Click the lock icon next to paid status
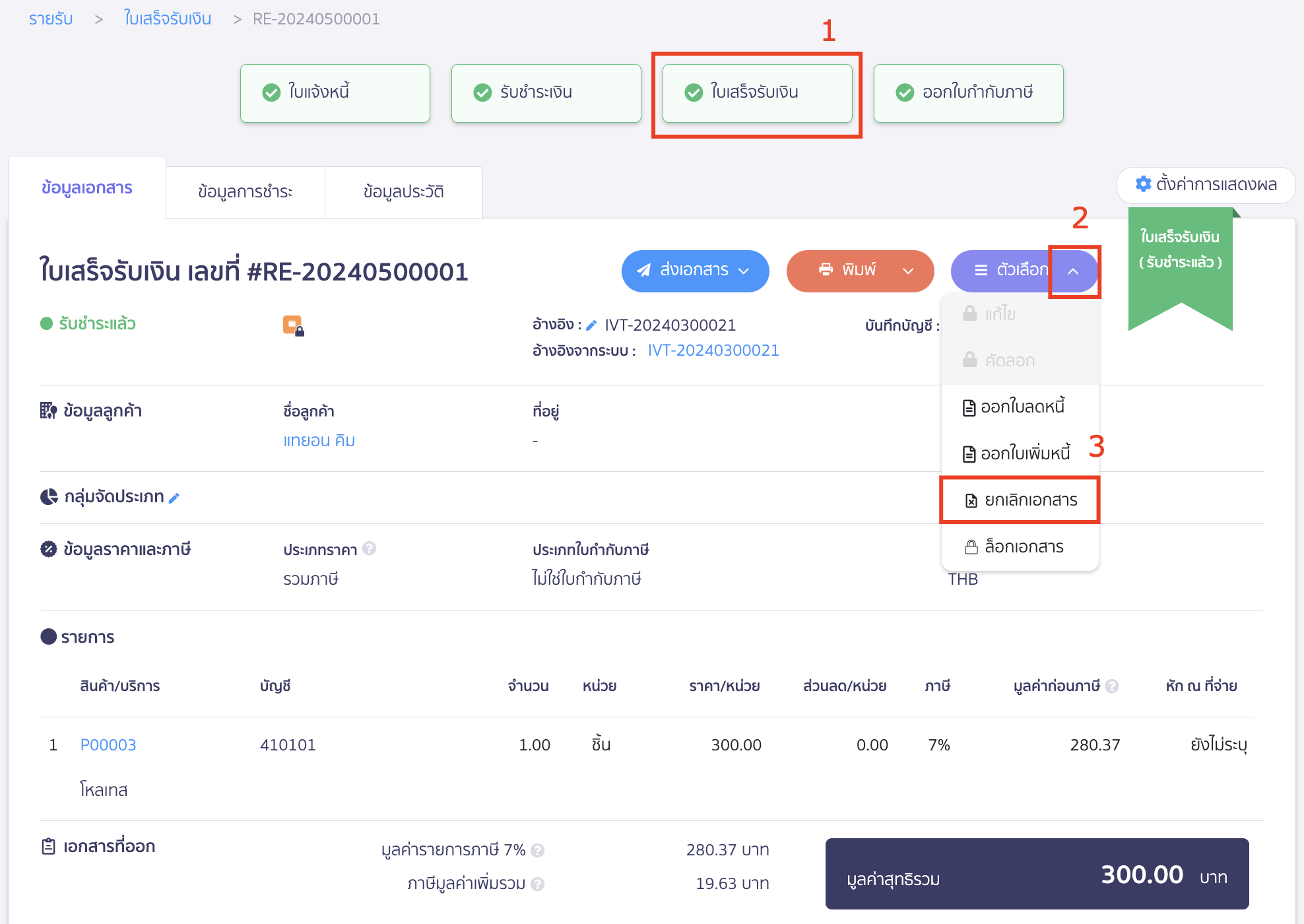Viewport: 1304px width, 924px height. tap(293, 325)
